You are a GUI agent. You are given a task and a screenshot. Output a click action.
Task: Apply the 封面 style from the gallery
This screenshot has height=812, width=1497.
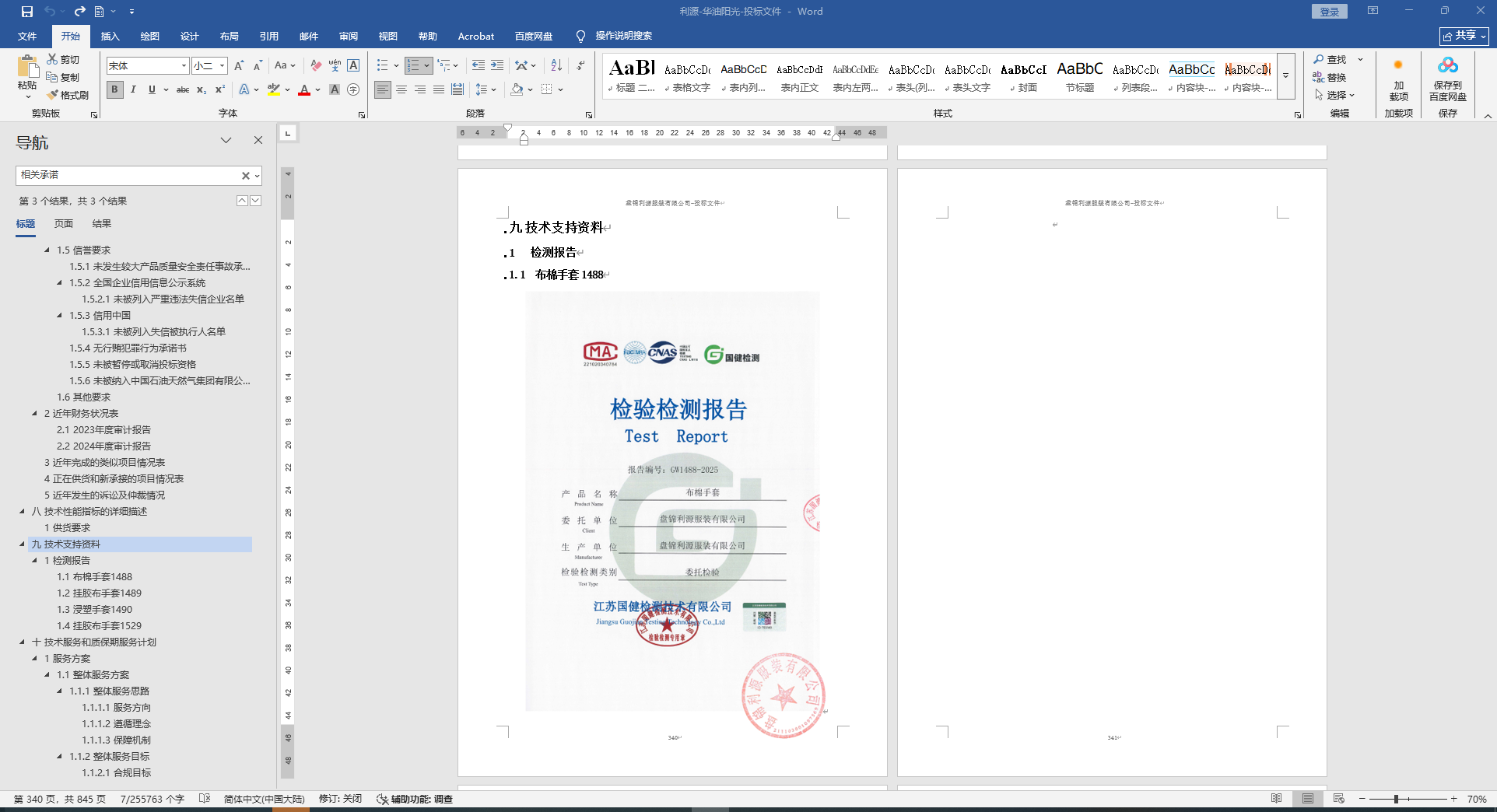(1023, 77)
